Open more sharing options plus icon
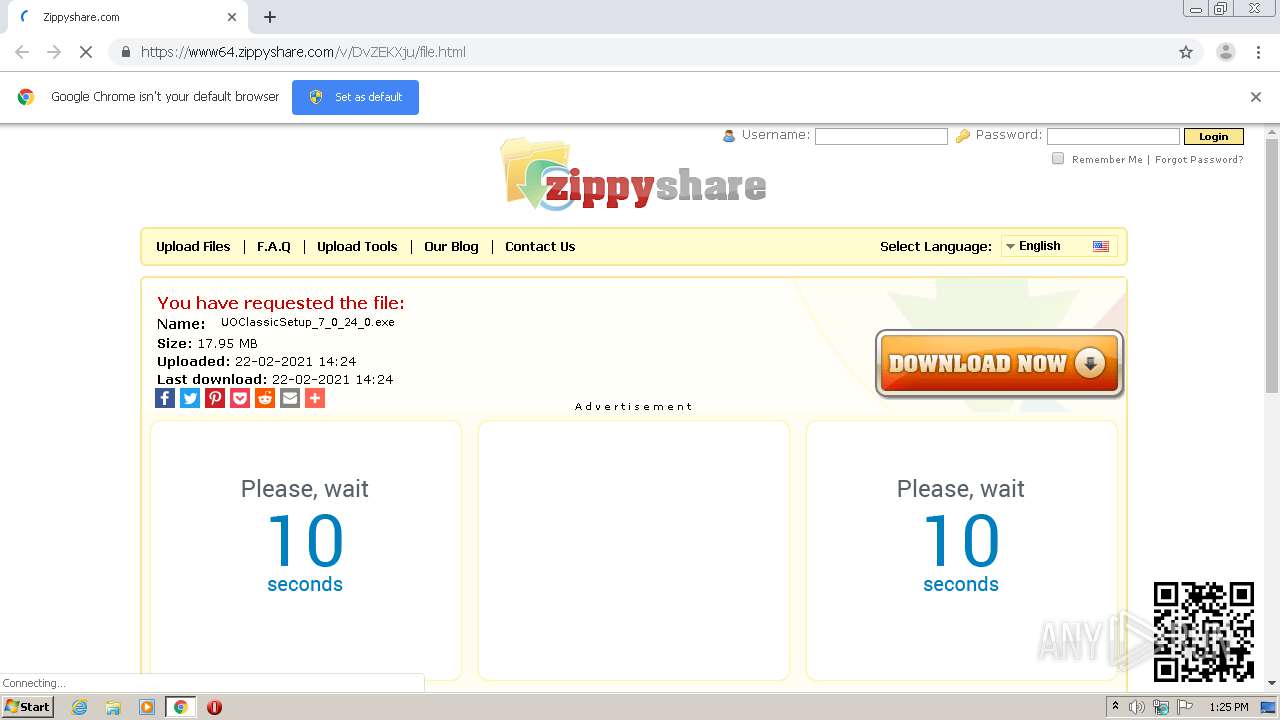This screenshot has height=720, width=1280. (x=315, y=398)
